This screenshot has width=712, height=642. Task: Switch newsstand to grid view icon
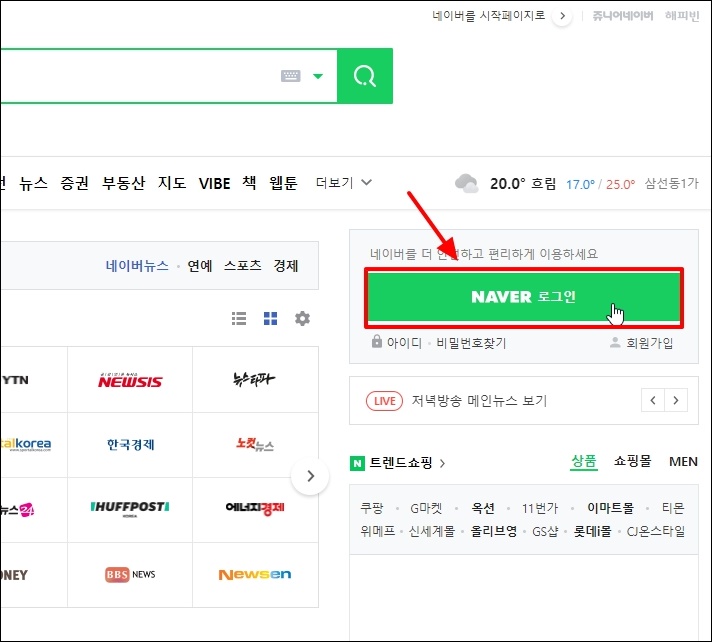(270, 318)
